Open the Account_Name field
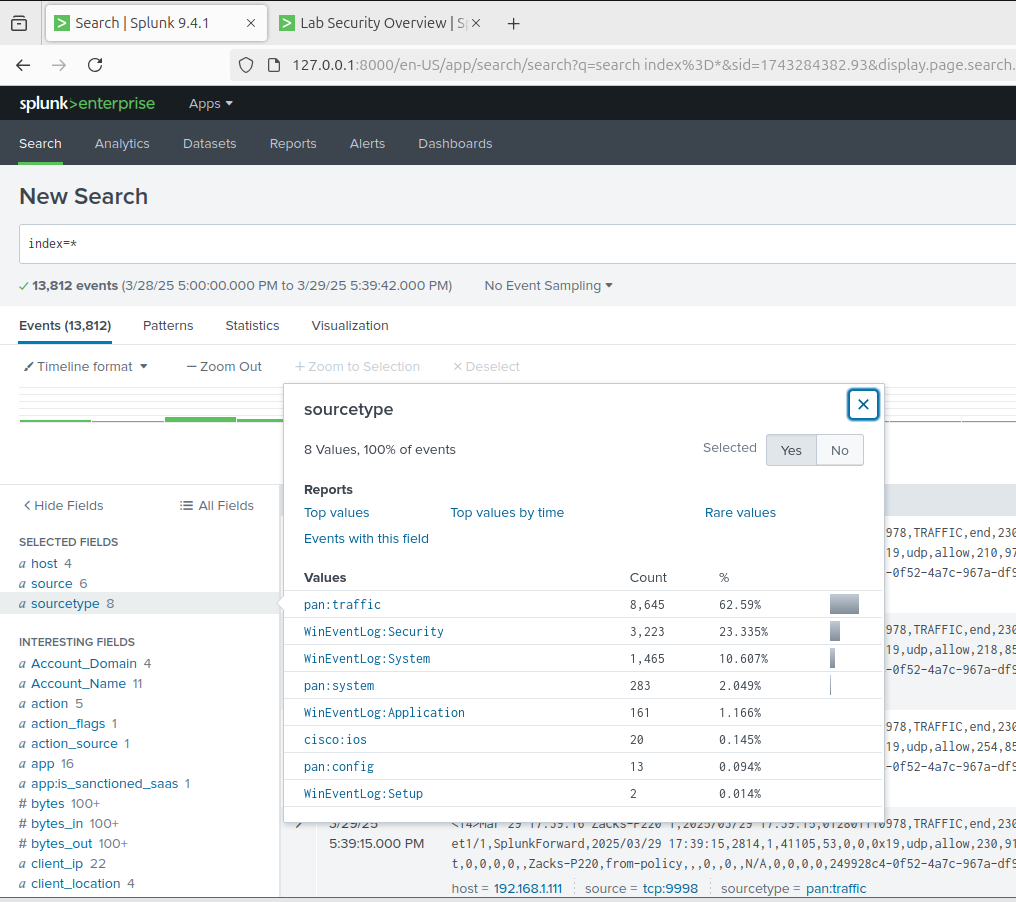This screenshot has height=902, width=1016. click(x=78, y=684)
